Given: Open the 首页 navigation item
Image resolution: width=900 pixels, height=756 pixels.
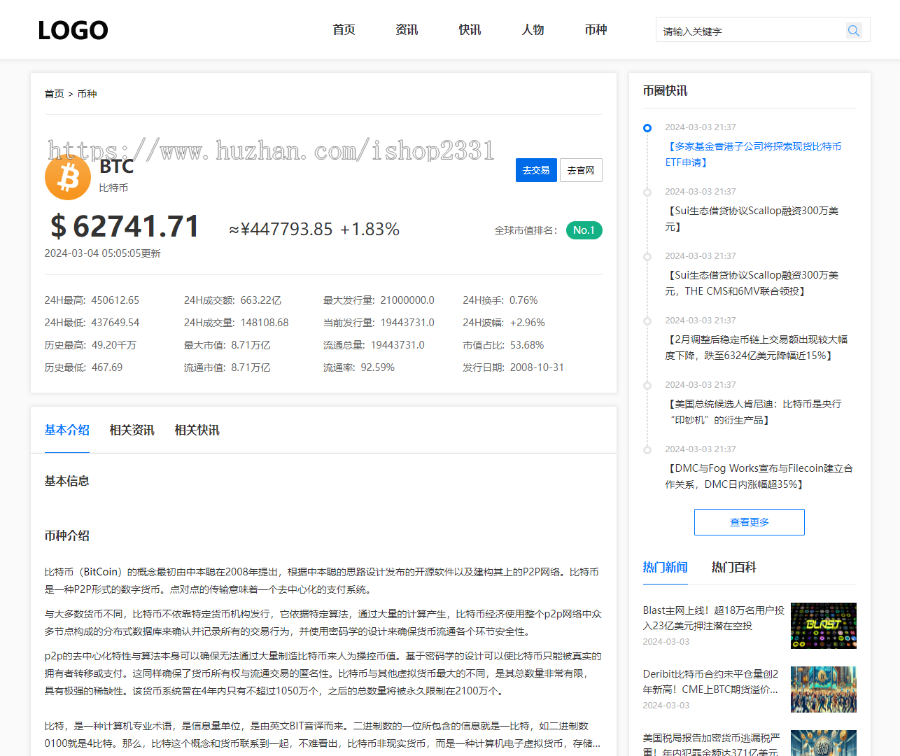Looking at the screenshot, I should point(344,30).
